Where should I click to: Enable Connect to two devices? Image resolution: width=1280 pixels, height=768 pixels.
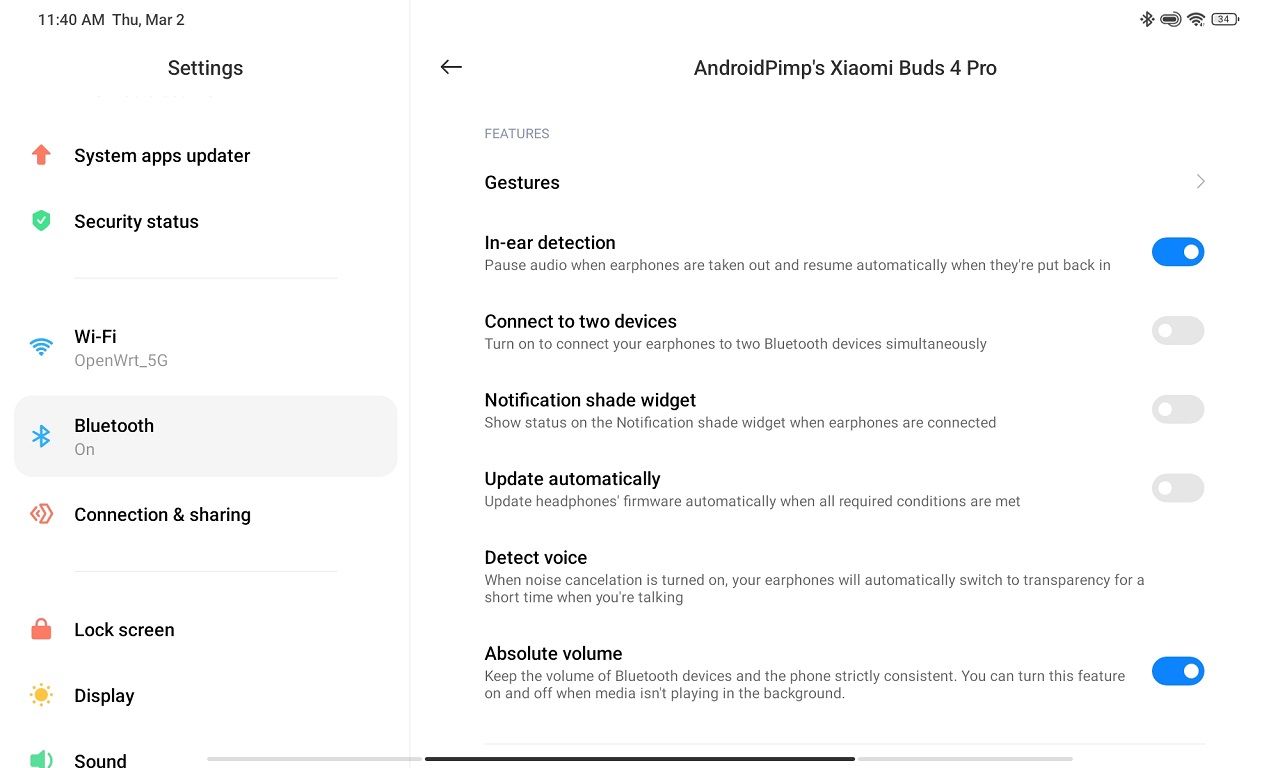1178,330
